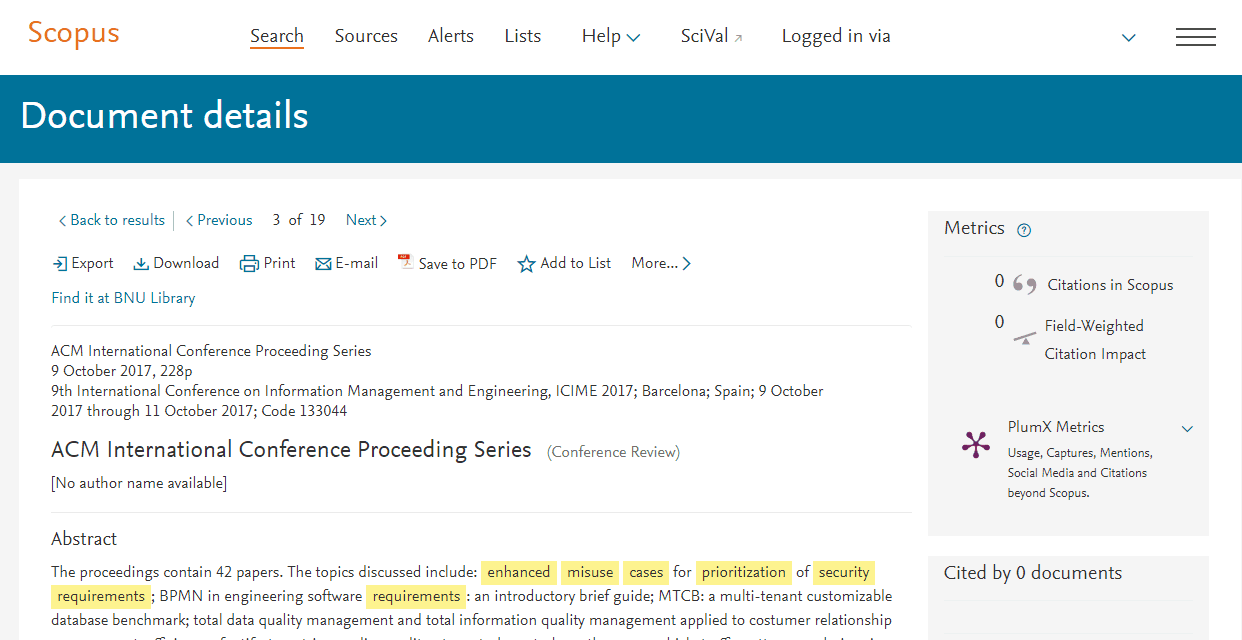
Task: Click the Export arrow icon
Action: [60, 264]
